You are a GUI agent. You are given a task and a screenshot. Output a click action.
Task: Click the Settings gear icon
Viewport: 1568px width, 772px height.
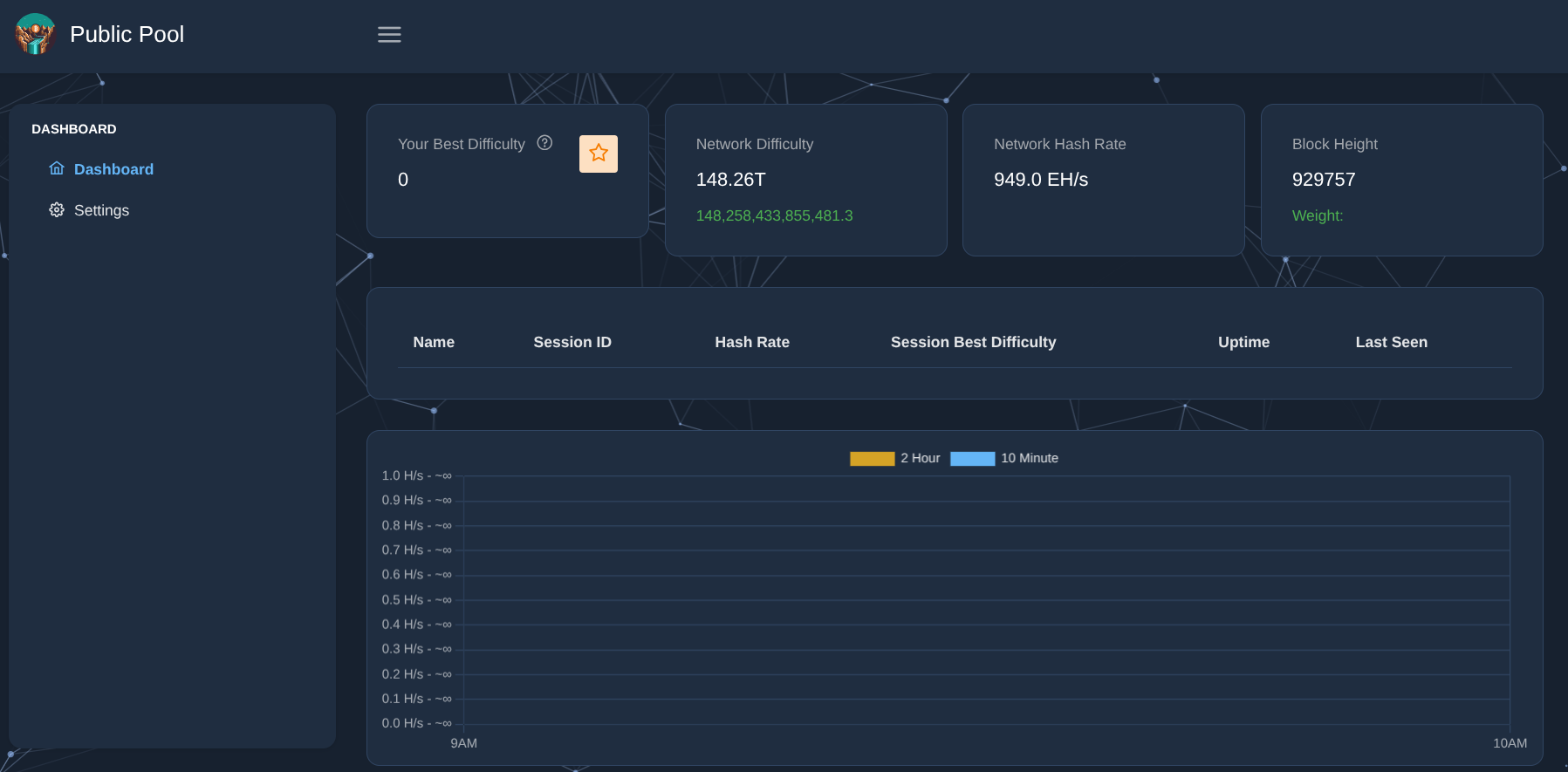57,210
